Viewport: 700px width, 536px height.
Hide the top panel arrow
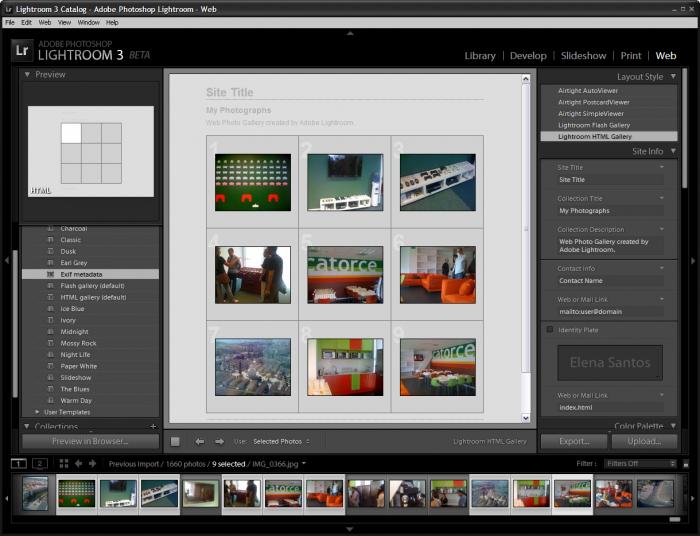pos(350,33)
